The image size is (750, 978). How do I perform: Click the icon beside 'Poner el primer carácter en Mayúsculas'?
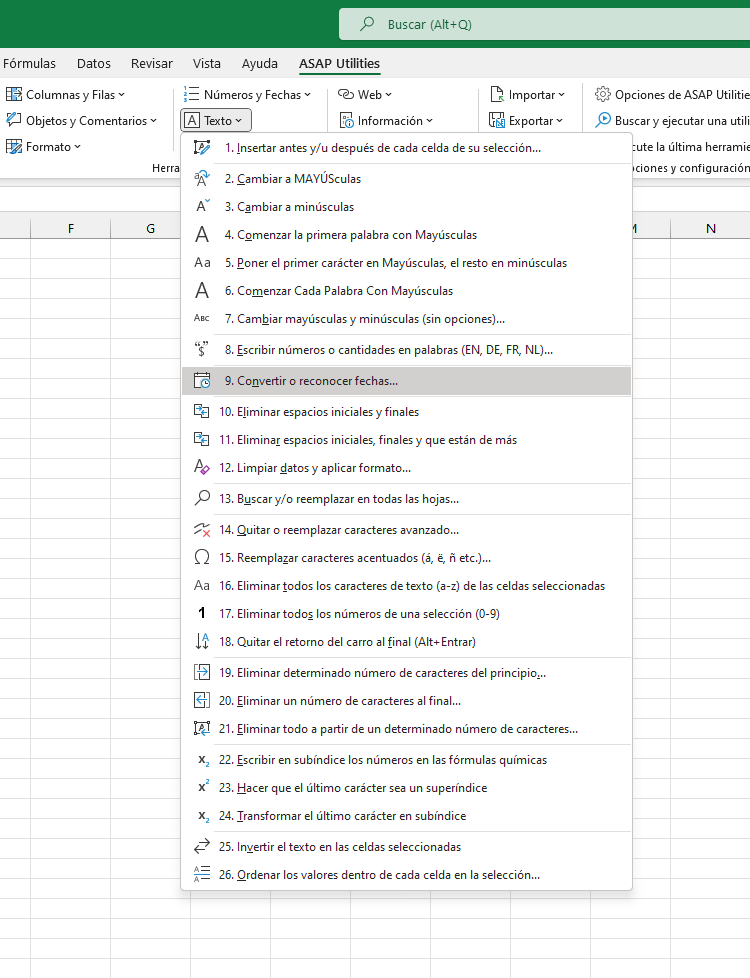click(x=202, y=263)
